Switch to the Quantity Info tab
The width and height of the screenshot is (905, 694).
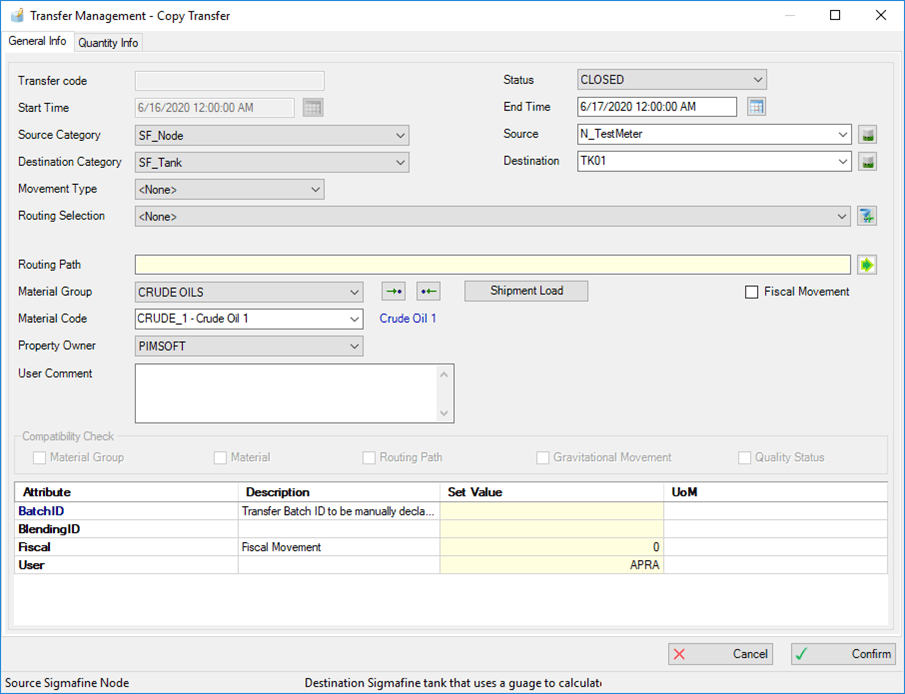(108, 43)
